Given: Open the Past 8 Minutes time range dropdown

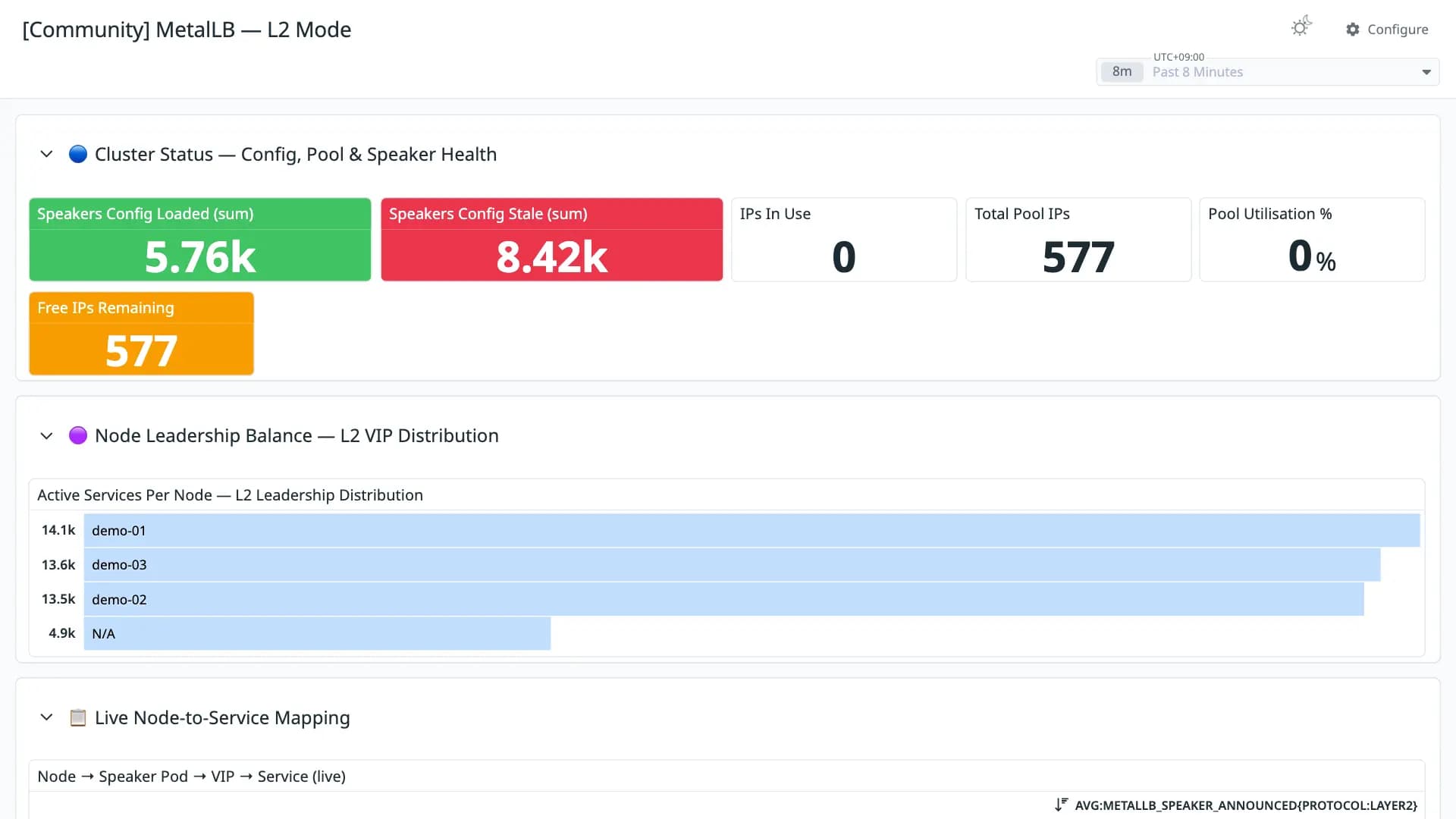Looking at the screenshot, I should (x=1268, y=72).
